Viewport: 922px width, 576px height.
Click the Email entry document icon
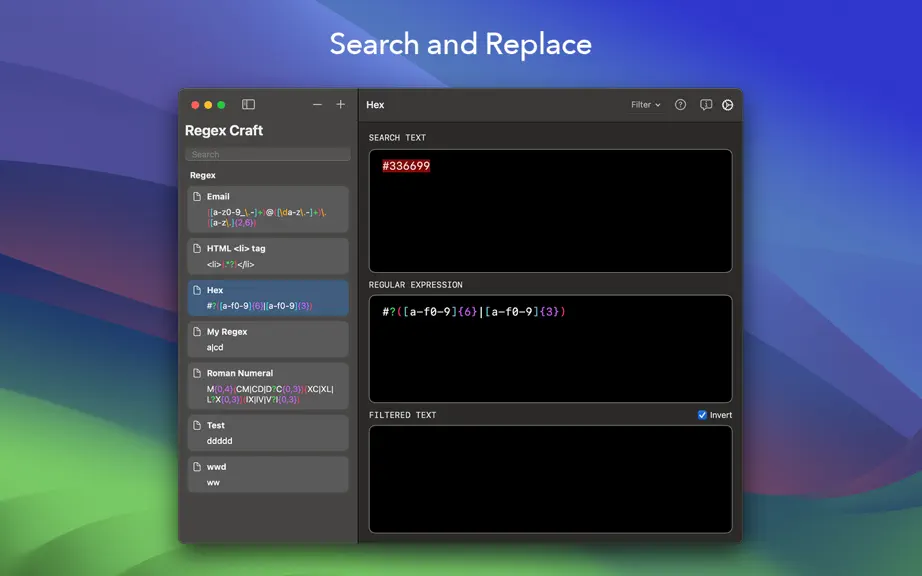coord(197,197)
